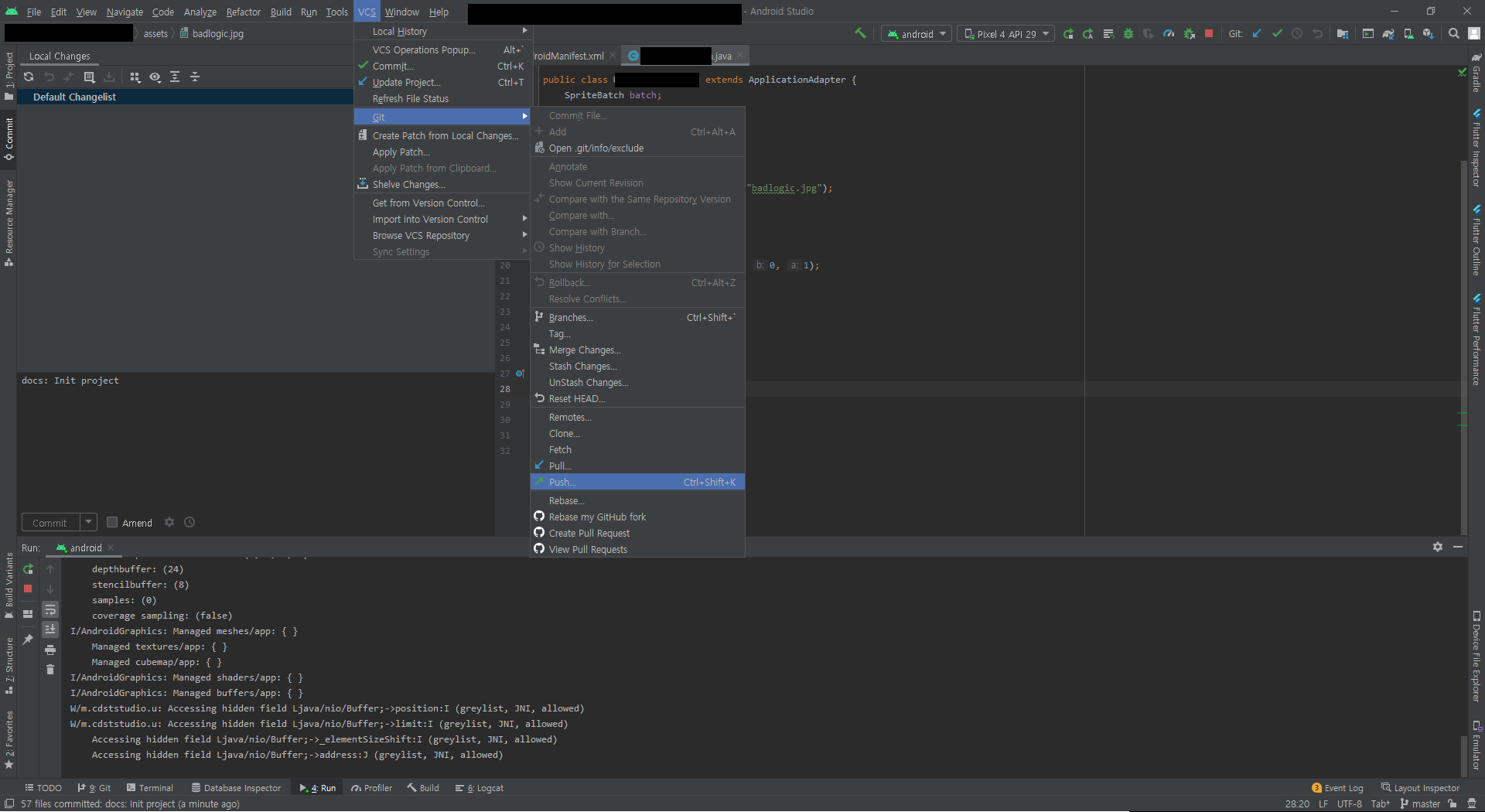Click the Commit button
The width and height of the screenshot is (1485, 812).
(50, 523)
